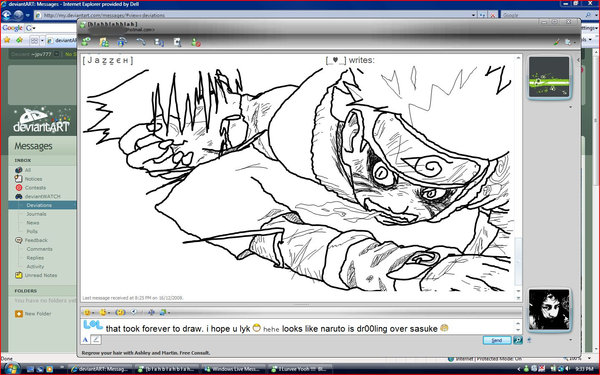Viewport: 600px width, 375px height.
Task: Open Replies in the sidebar
Action: click(x=35, y=258)
